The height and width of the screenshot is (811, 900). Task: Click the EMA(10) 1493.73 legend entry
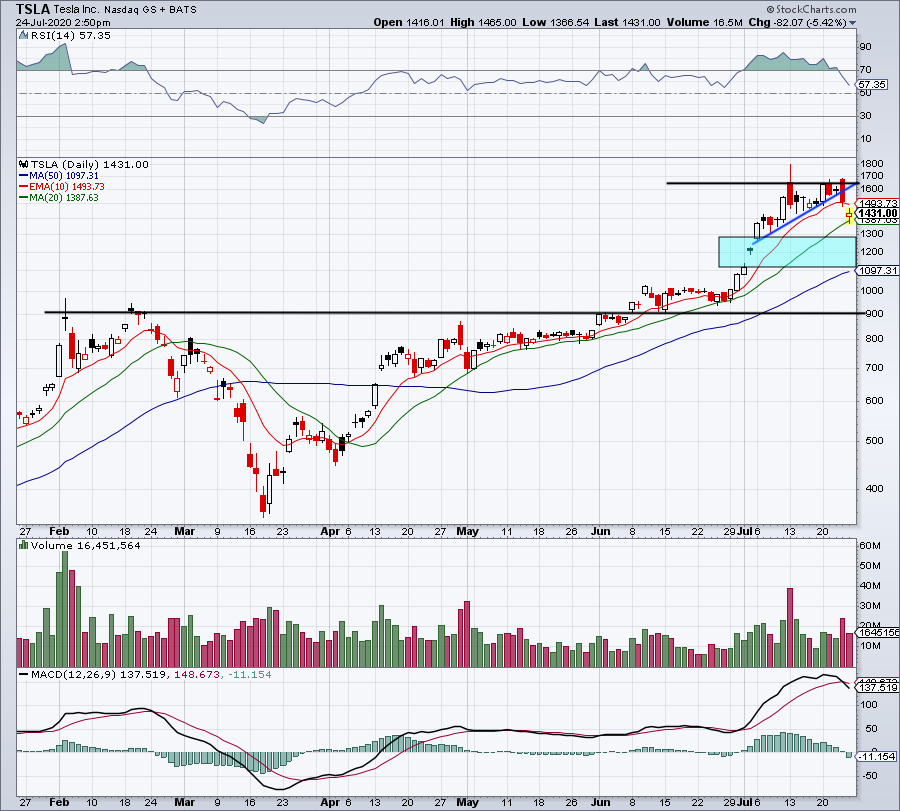pos(61,187)
